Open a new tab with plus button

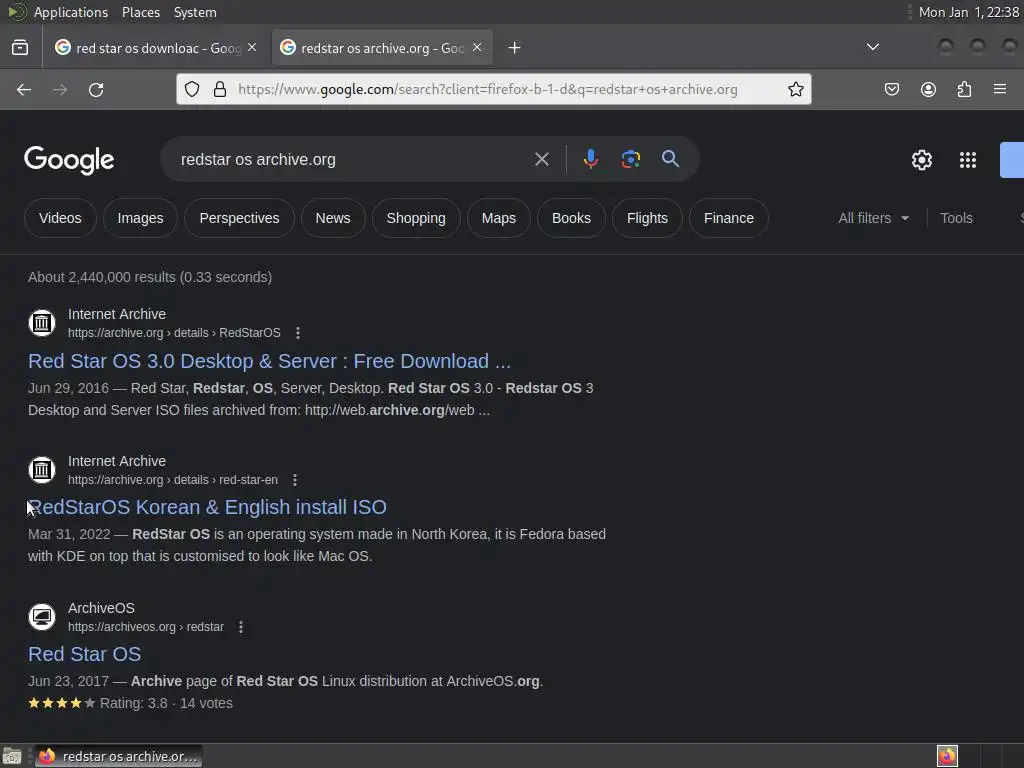(515, 48)
